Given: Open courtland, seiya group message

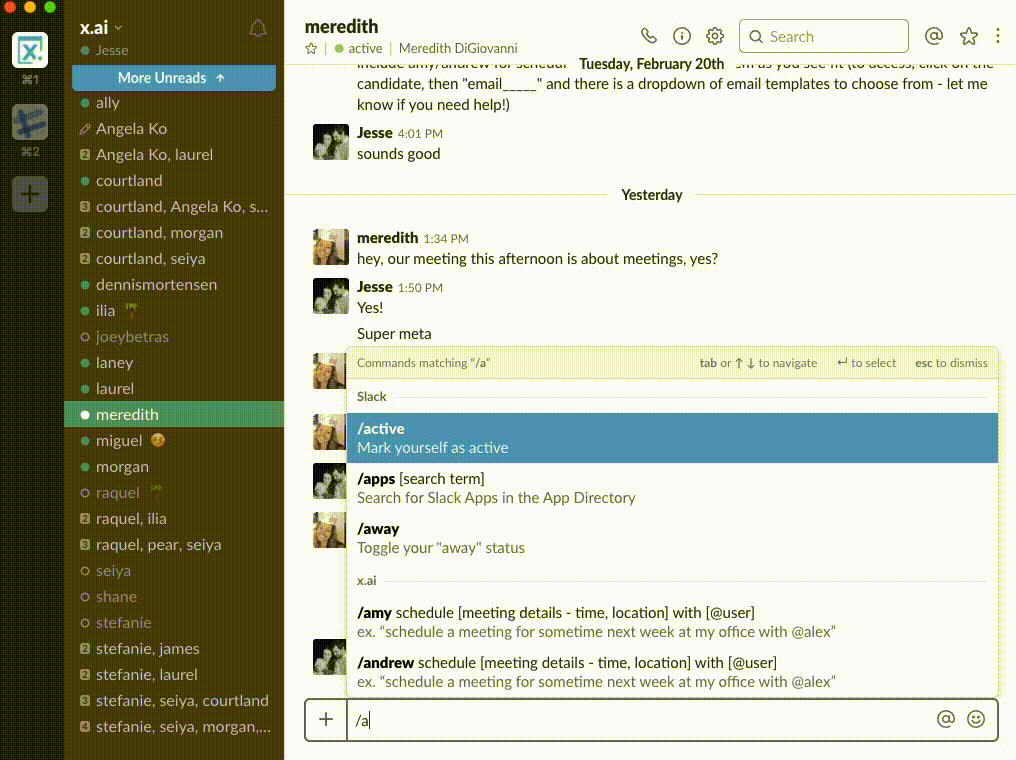Looking at the screenshot, I should point(174,259).
